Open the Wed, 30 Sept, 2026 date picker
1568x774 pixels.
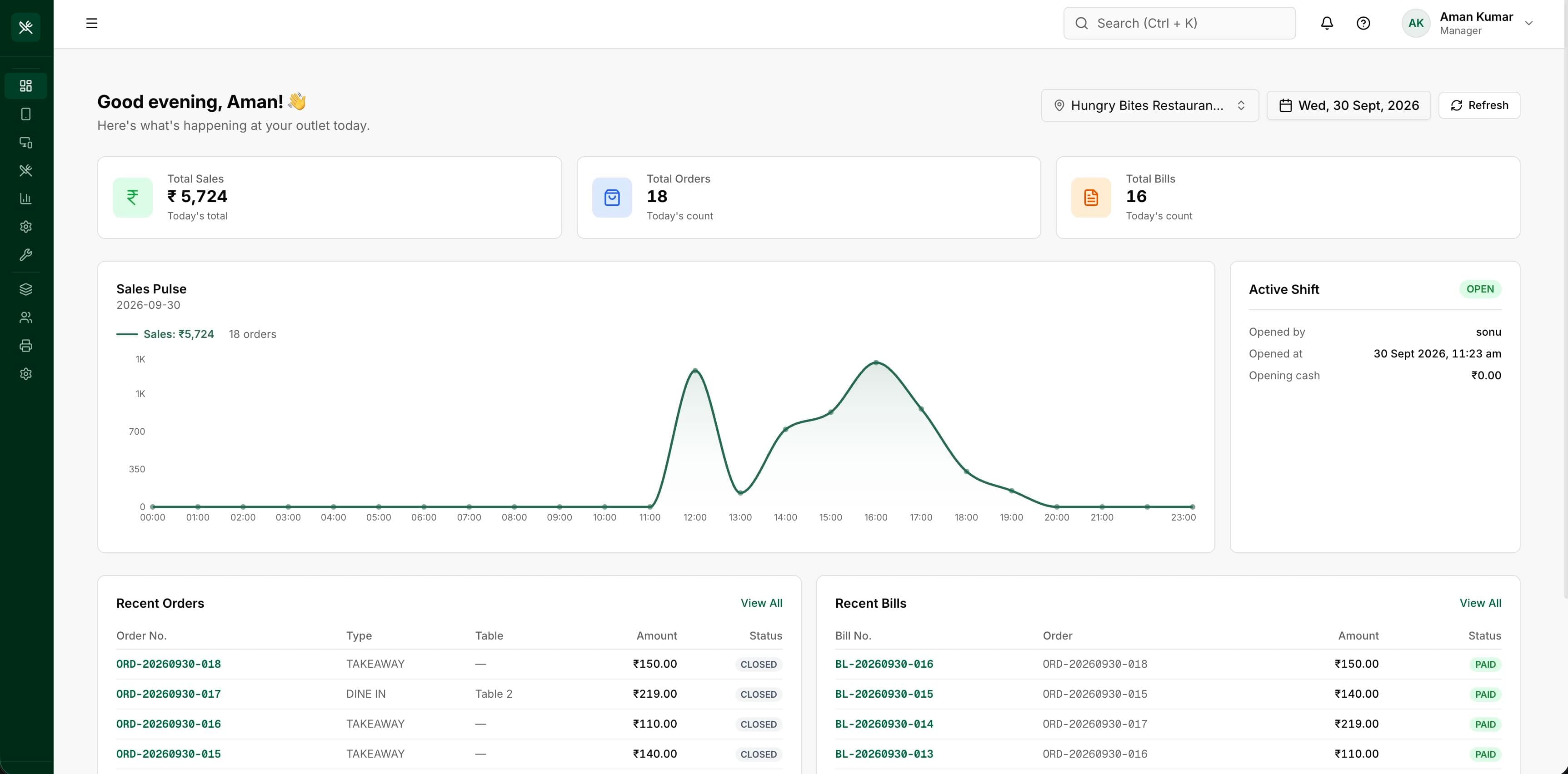1348,105
